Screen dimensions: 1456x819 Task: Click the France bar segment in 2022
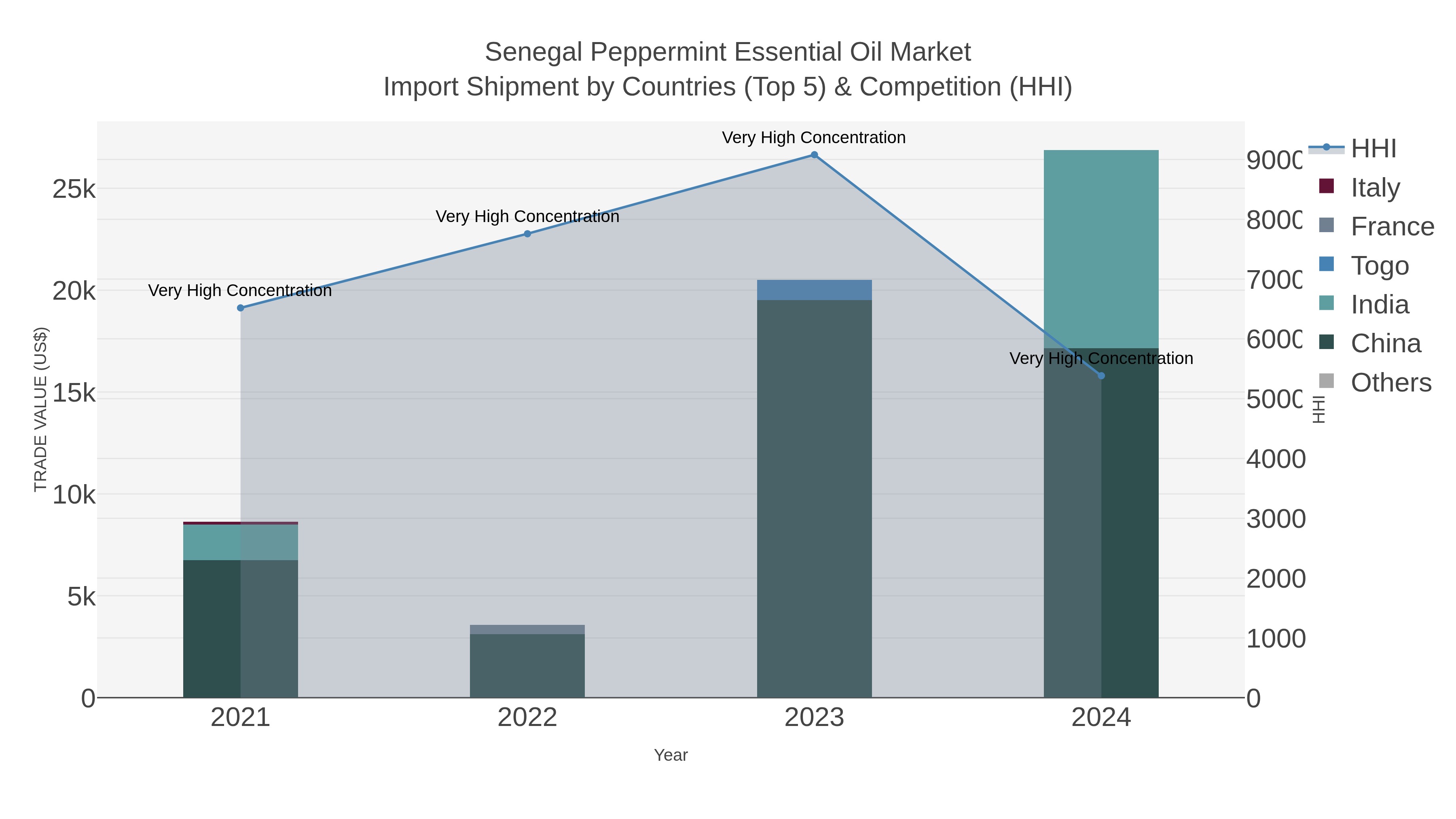coord(527,630)
